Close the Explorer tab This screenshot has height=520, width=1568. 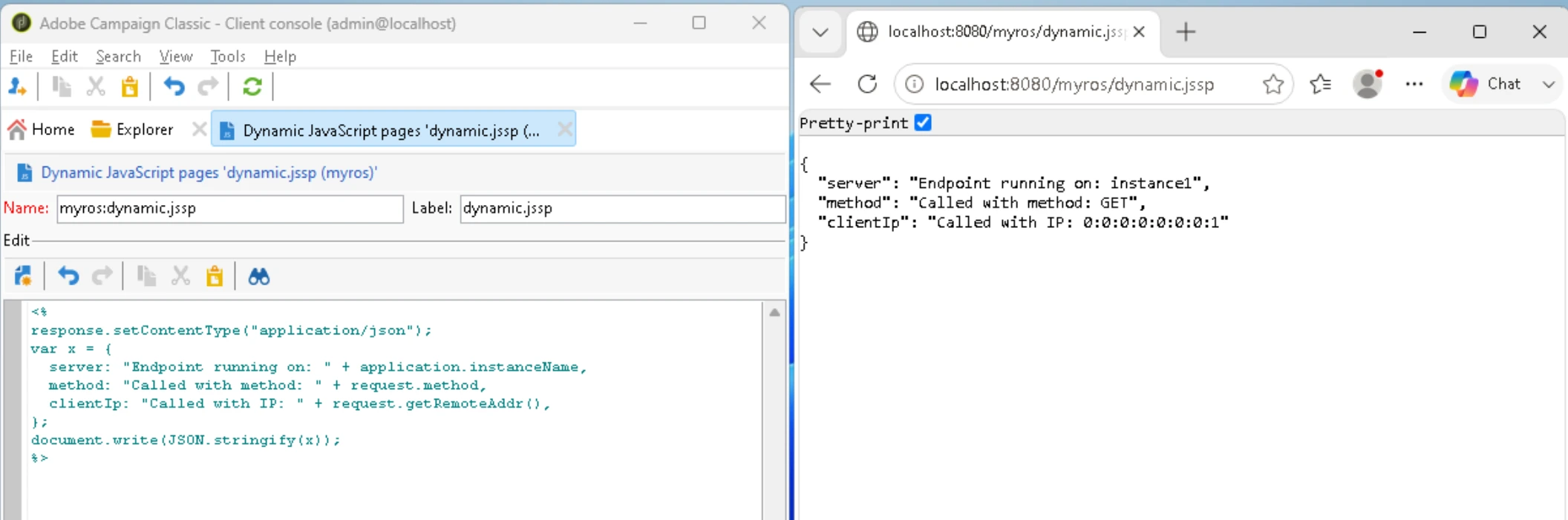coord(199,129)
